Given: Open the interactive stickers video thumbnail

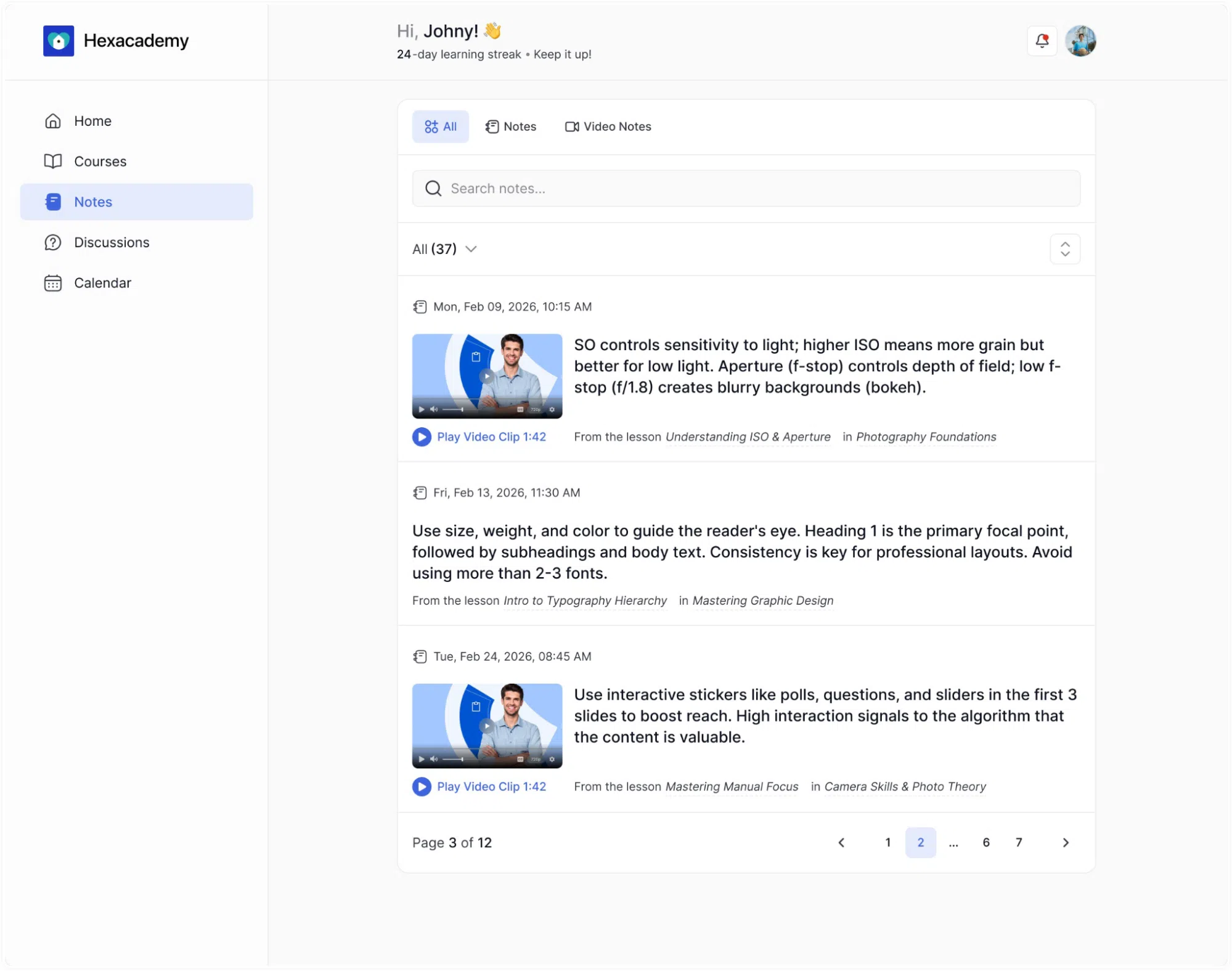Looking at the screenshot, I should pos(487,726).
